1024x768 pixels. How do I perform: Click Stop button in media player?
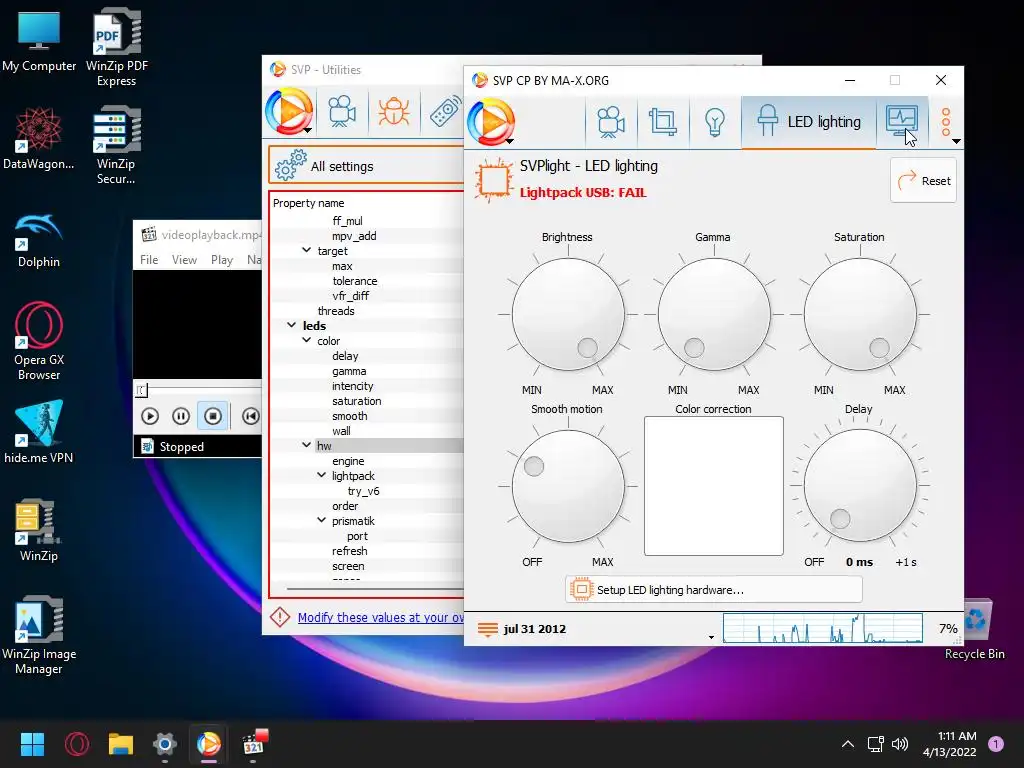[x=213, y=416]
